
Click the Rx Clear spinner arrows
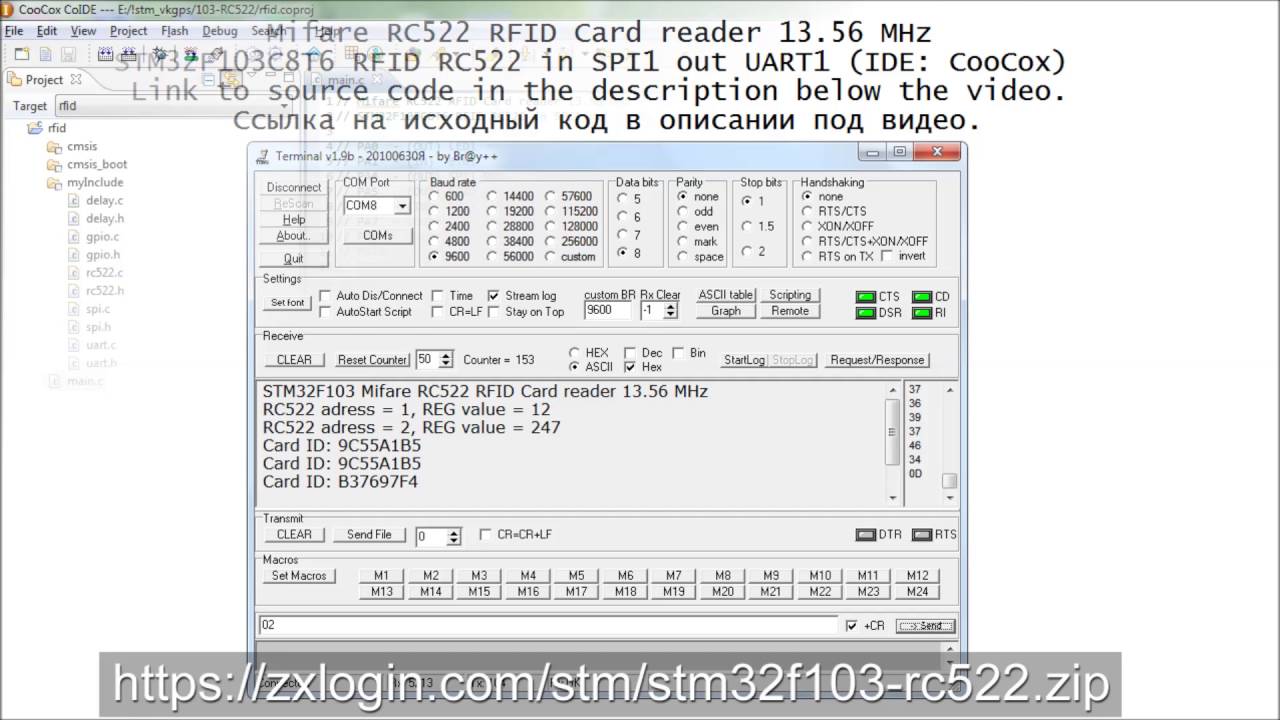click(x=670, y=311)
